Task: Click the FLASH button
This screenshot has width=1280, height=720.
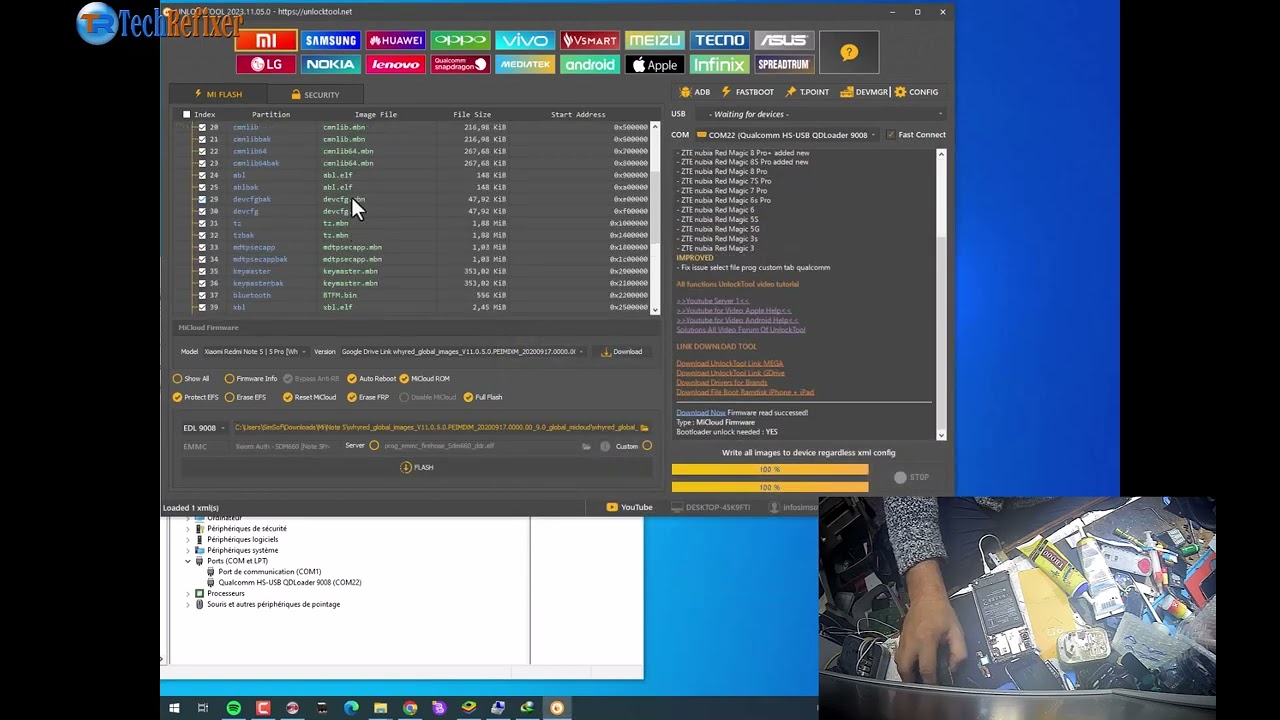Action: [417, 467]
